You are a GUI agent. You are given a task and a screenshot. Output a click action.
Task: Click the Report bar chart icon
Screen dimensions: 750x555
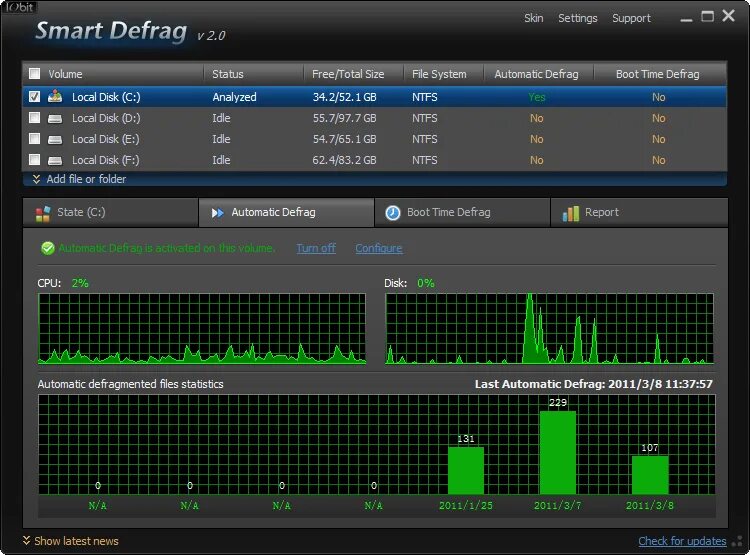(570, 213)
